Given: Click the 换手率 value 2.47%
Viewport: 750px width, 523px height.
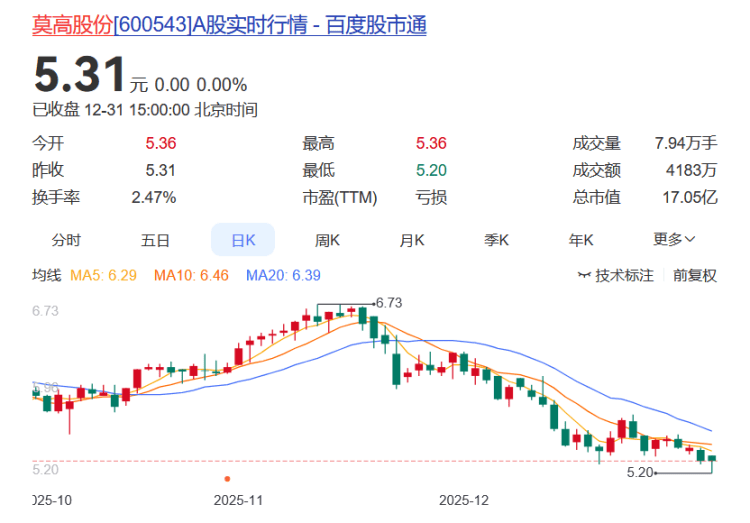Looking at the screenshot, I should point(154,197).
